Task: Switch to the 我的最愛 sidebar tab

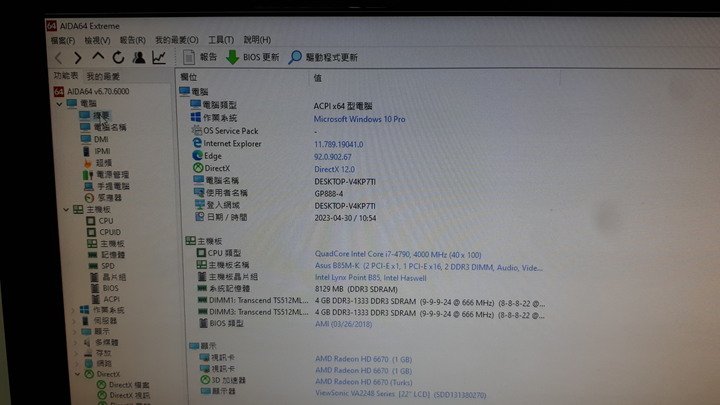Action: [x=103, y=76]
